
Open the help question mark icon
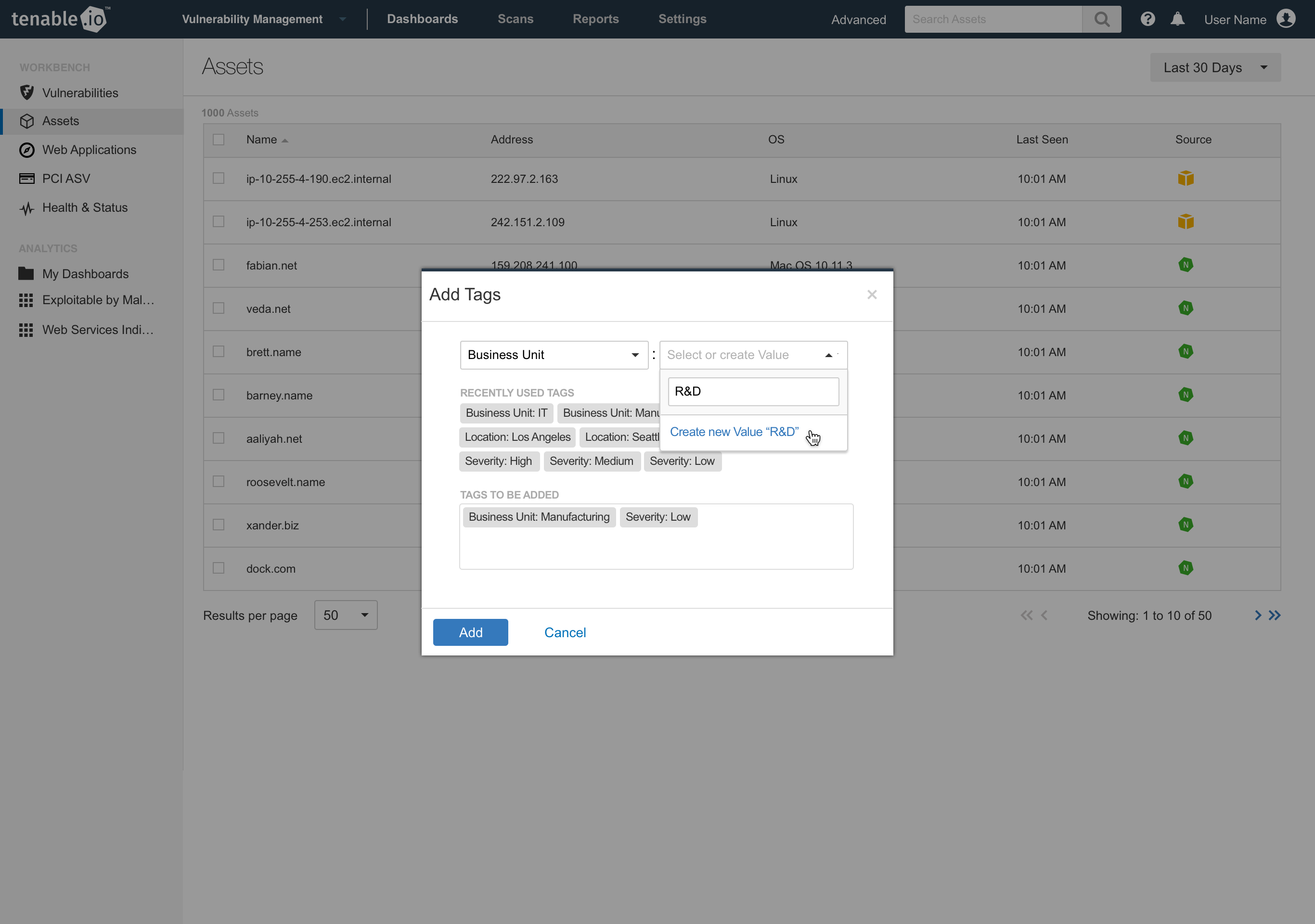1147,19
